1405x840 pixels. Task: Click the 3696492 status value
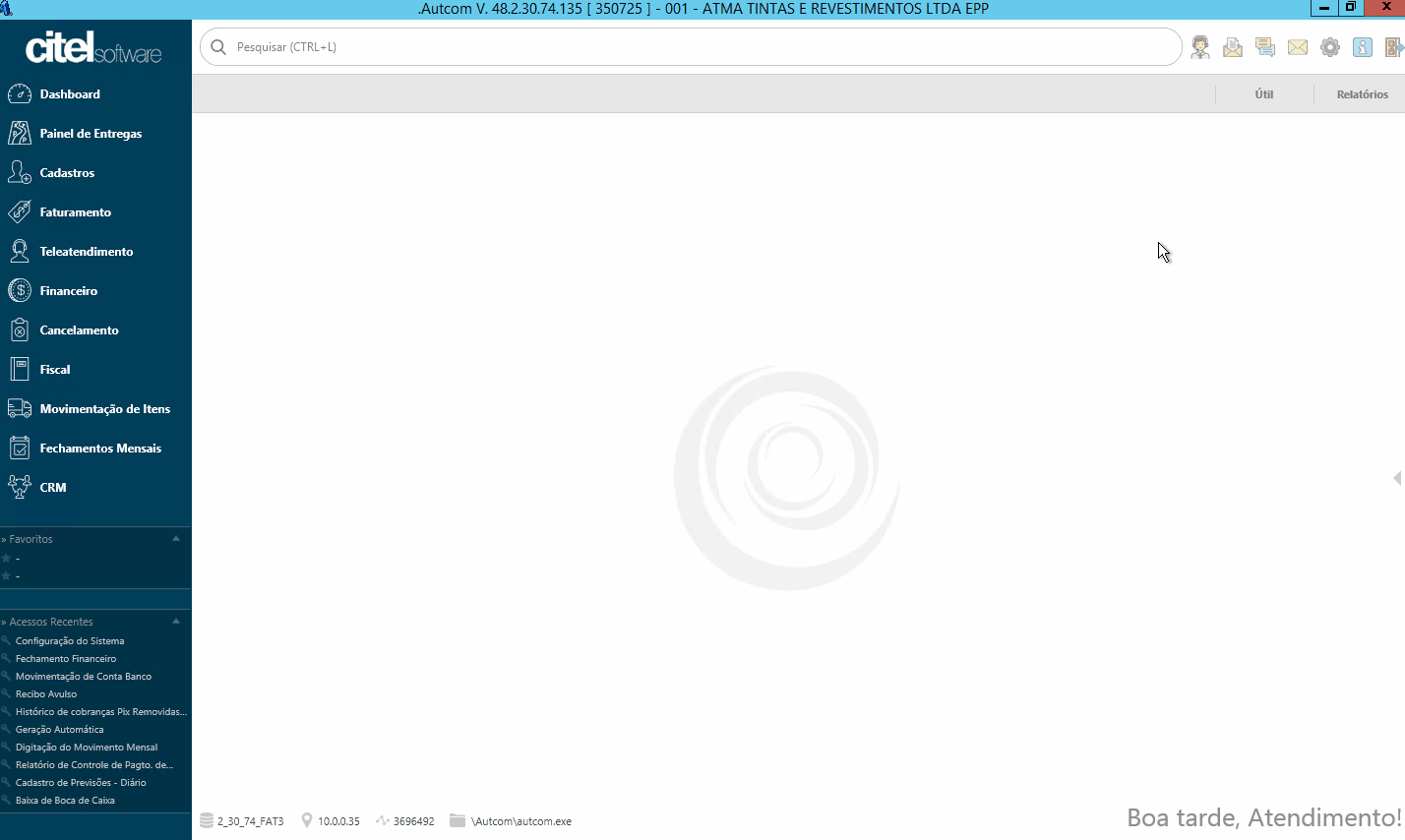413,821
